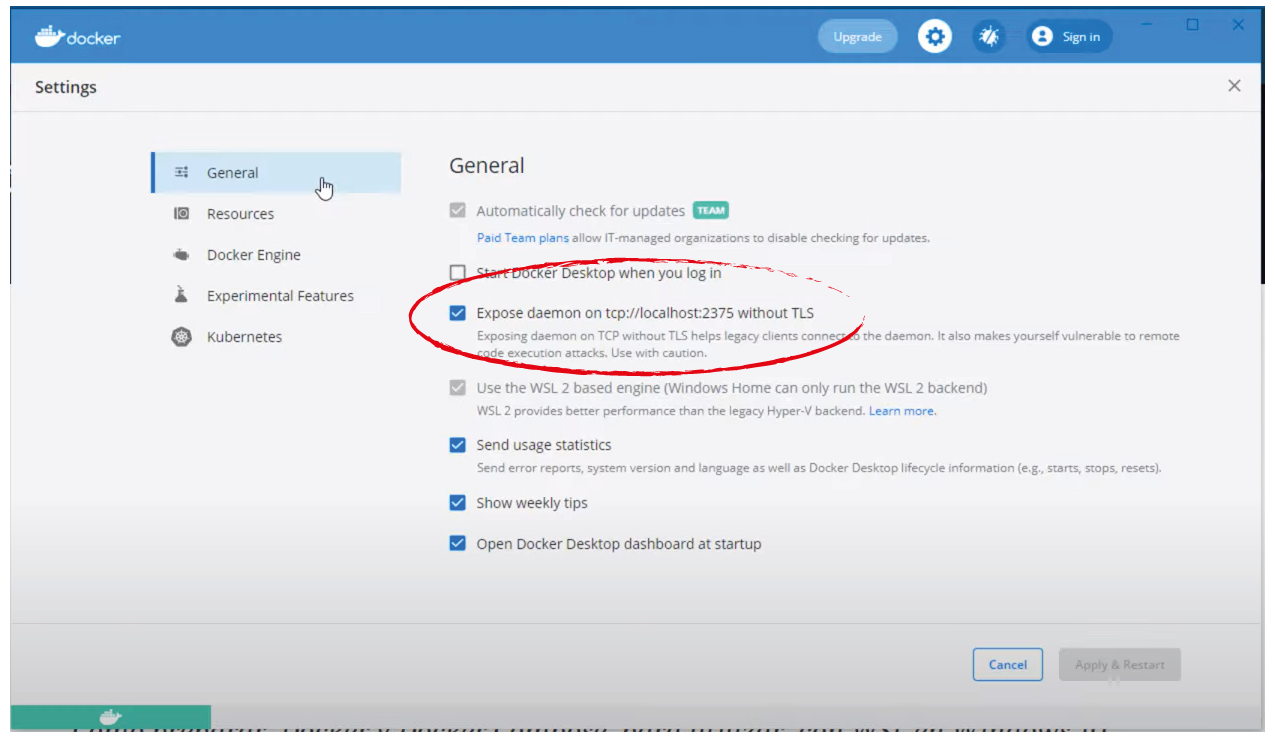Click the Docker whale logo in header

coord(49,37)
